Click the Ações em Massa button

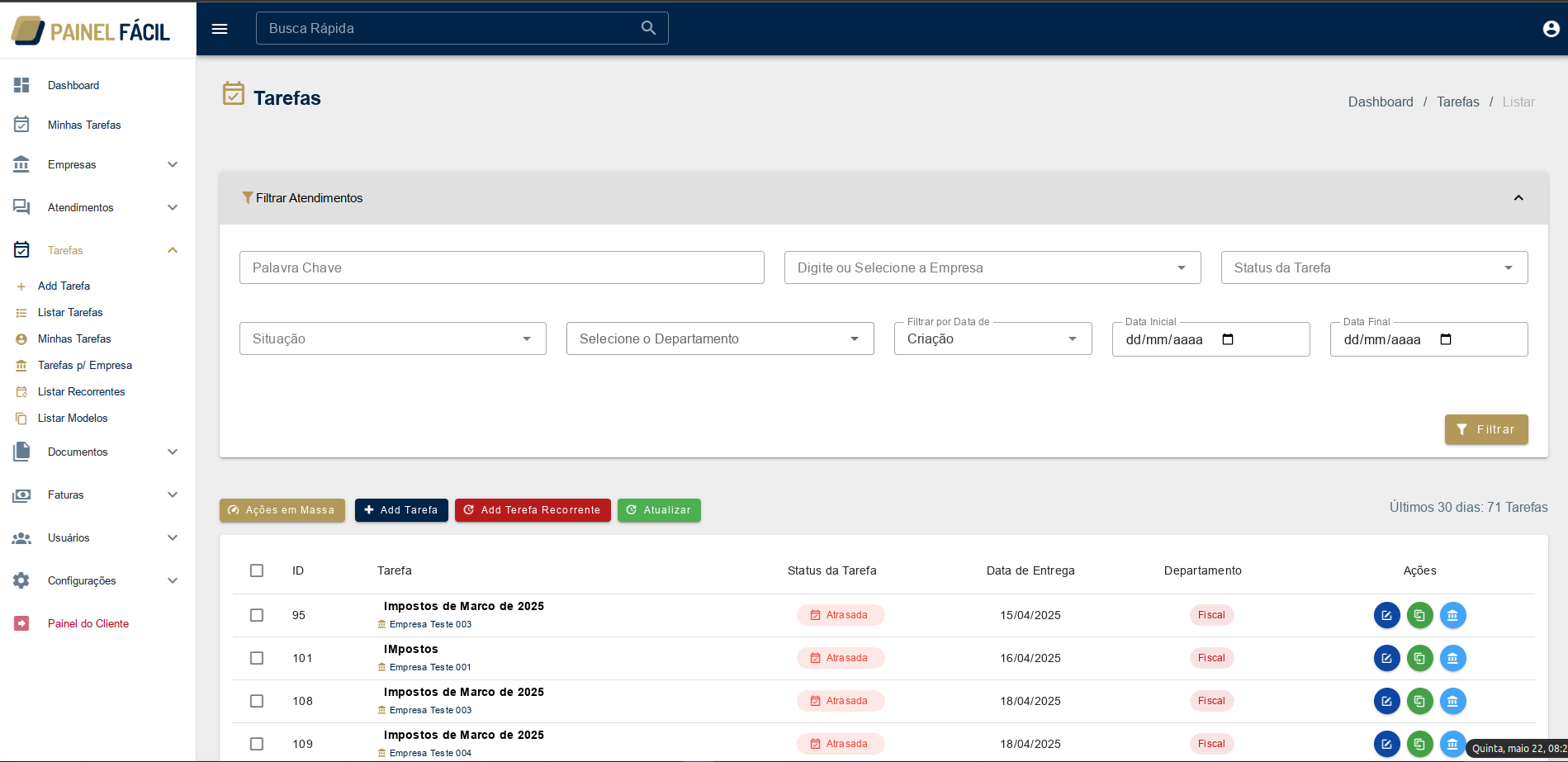282,510
